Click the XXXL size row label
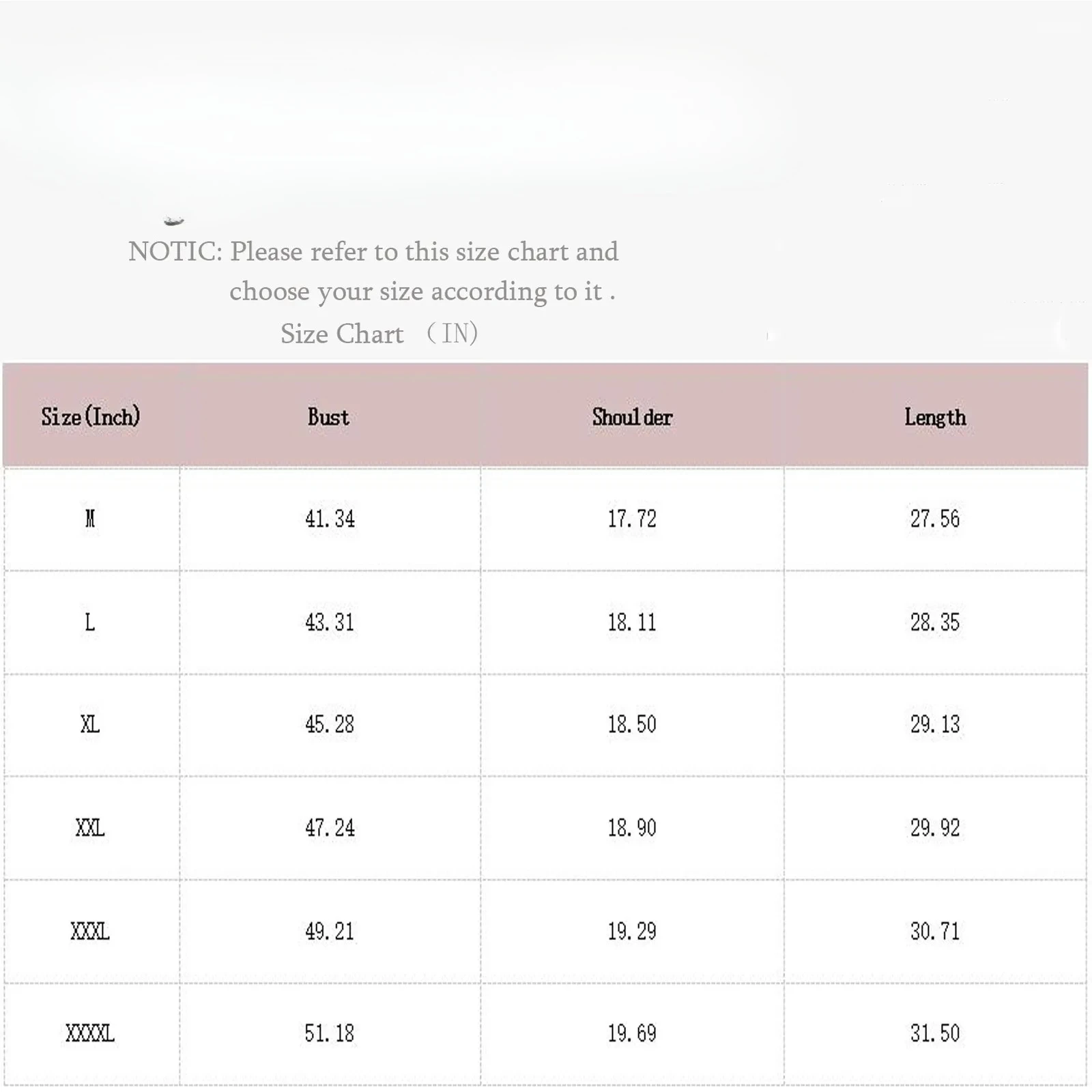This screenshot has height=1092, width=1092. pyautogui.click(x=90, y=931)
